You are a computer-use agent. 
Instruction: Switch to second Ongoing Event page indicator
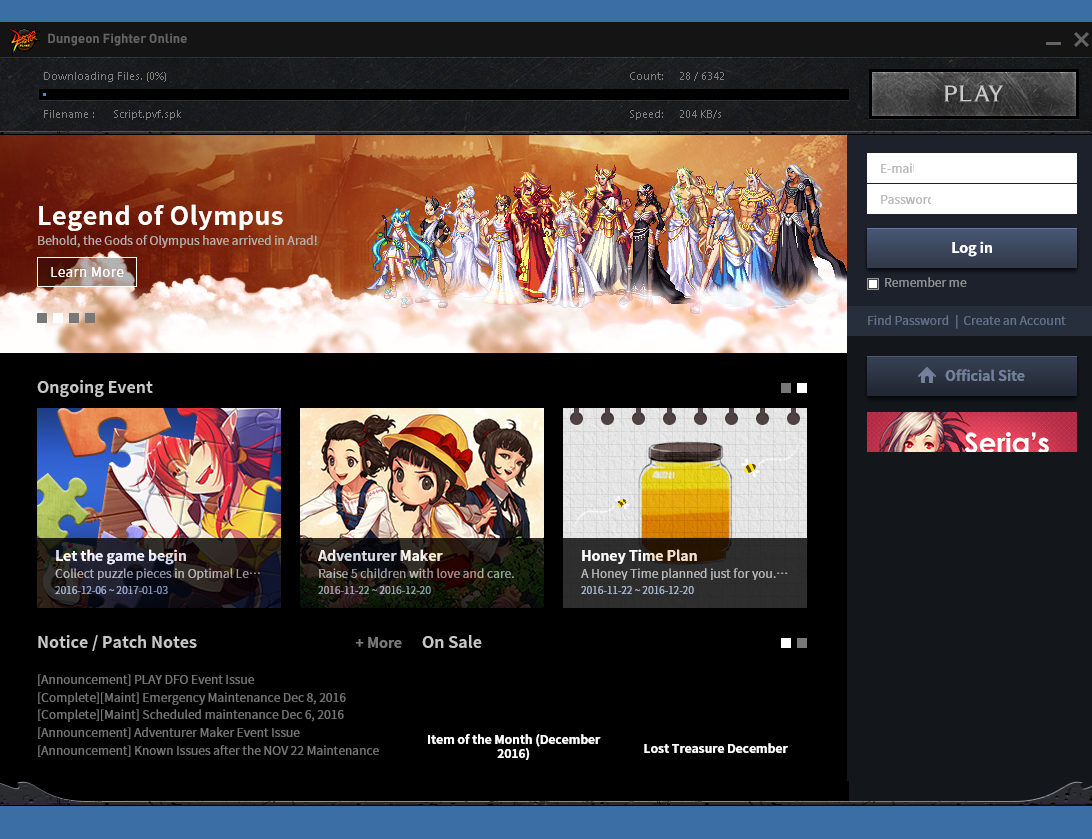[x=802, y=388]
